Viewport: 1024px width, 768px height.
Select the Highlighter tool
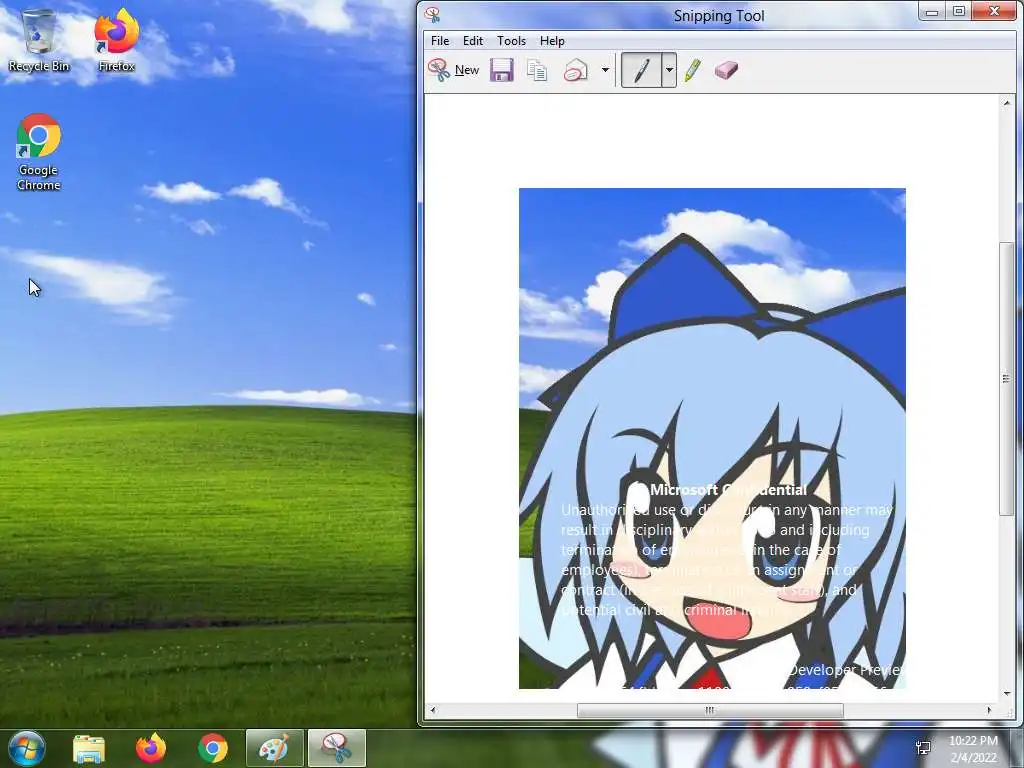[693, 70]
